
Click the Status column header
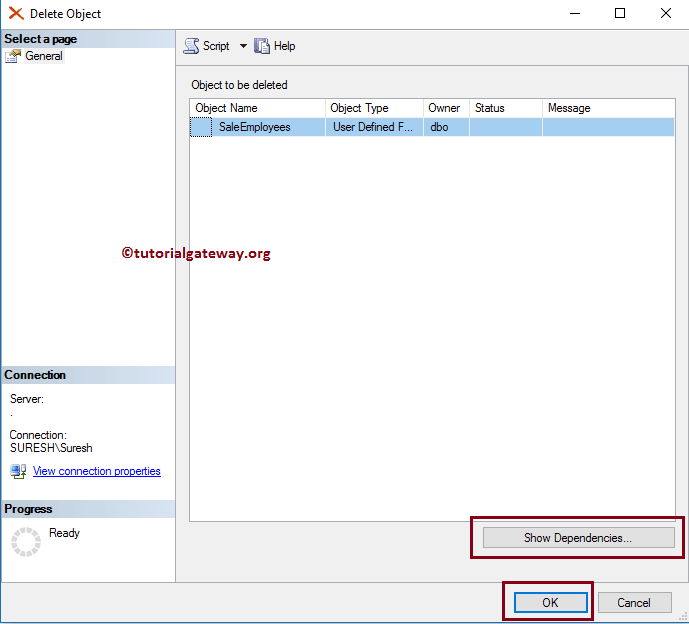pos(506,108)
